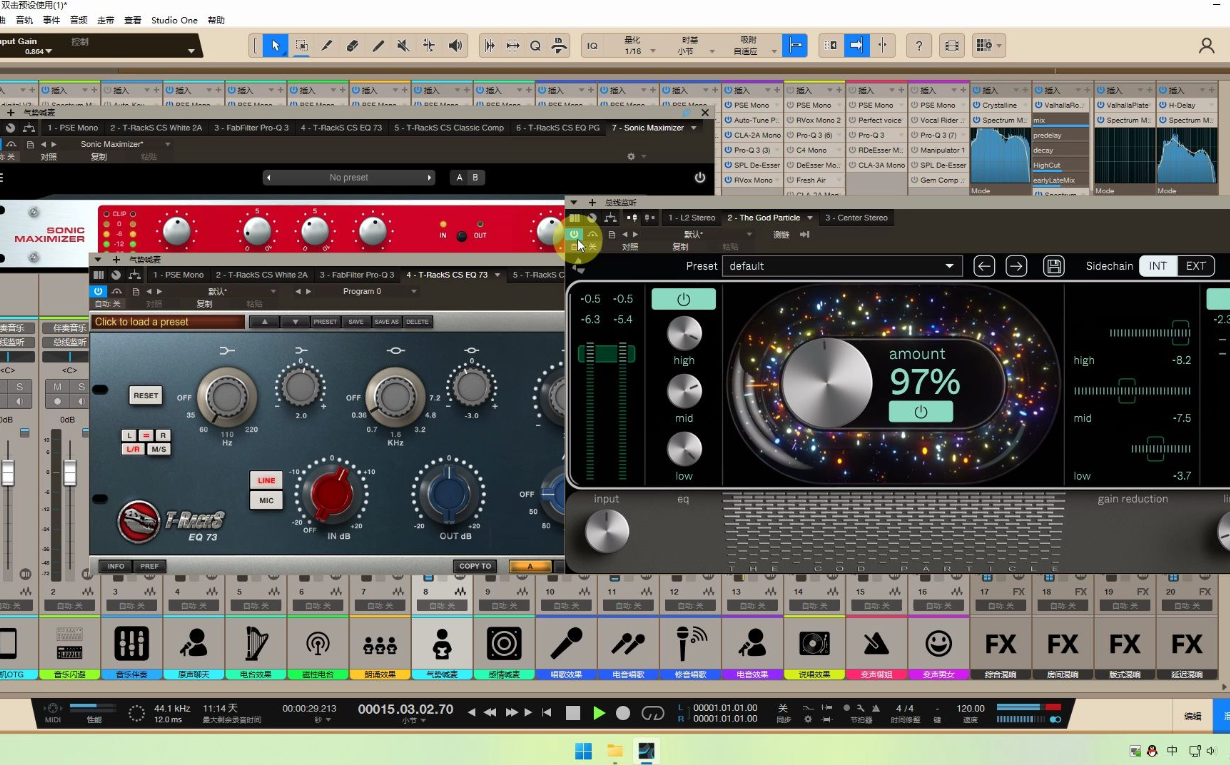Switch to T-RackS CS Classic Comp tab
Image resolution: width=1230 pixels, height=765 pixels.
click(x=449, y=128)
